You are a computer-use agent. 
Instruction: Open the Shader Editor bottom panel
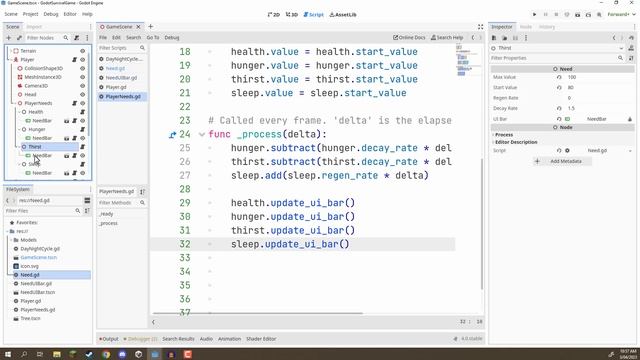coord(261,339)
